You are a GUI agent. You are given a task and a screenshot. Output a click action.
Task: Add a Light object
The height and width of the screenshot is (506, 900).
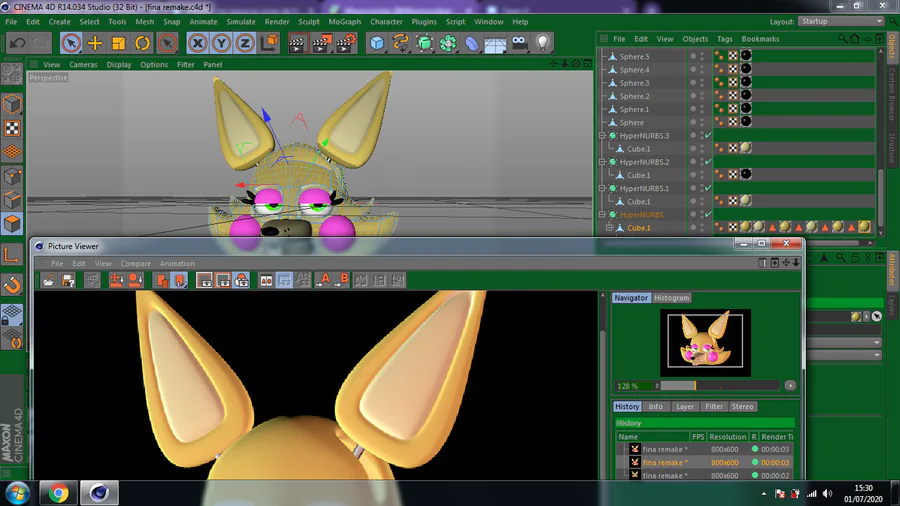pos(543,43)
